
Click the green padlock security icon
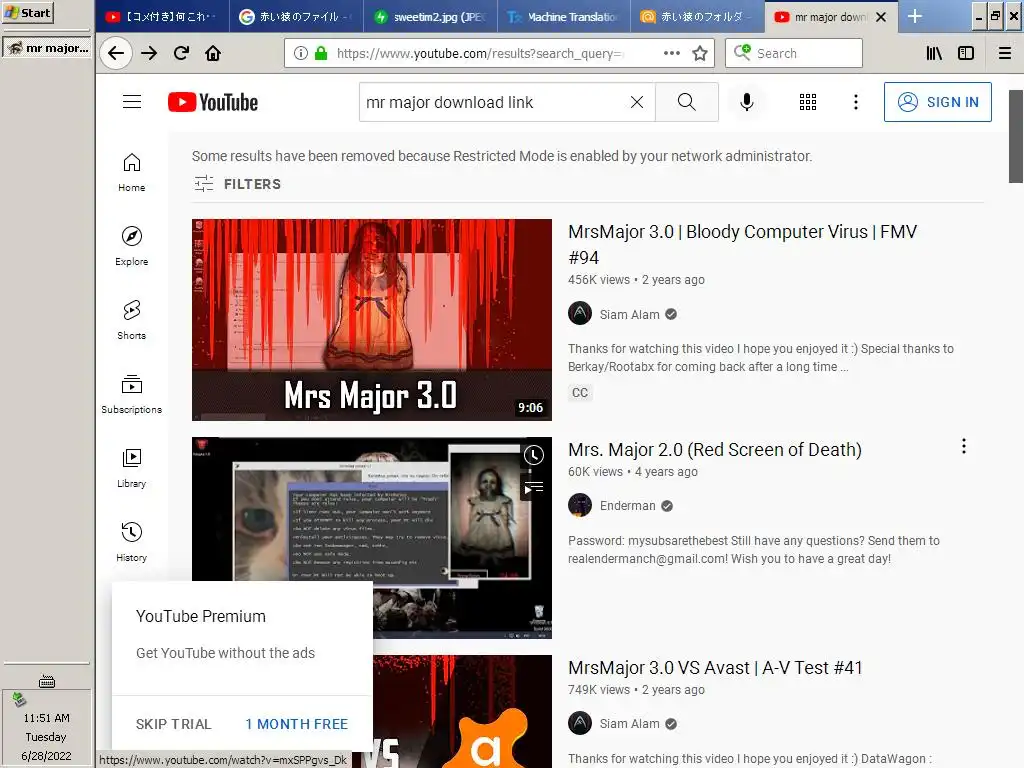(x=321, y=54)
